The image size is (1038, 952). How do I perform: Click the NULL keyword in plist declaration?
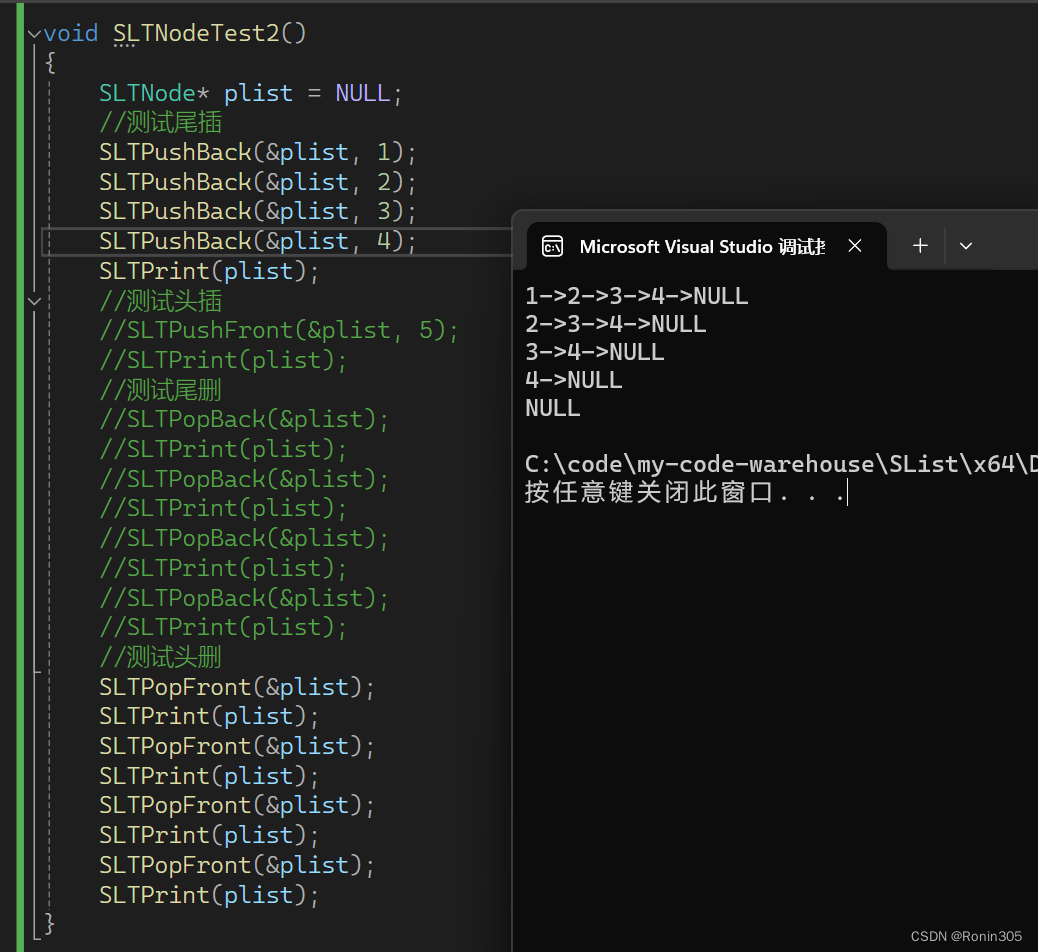coord(362,94)
